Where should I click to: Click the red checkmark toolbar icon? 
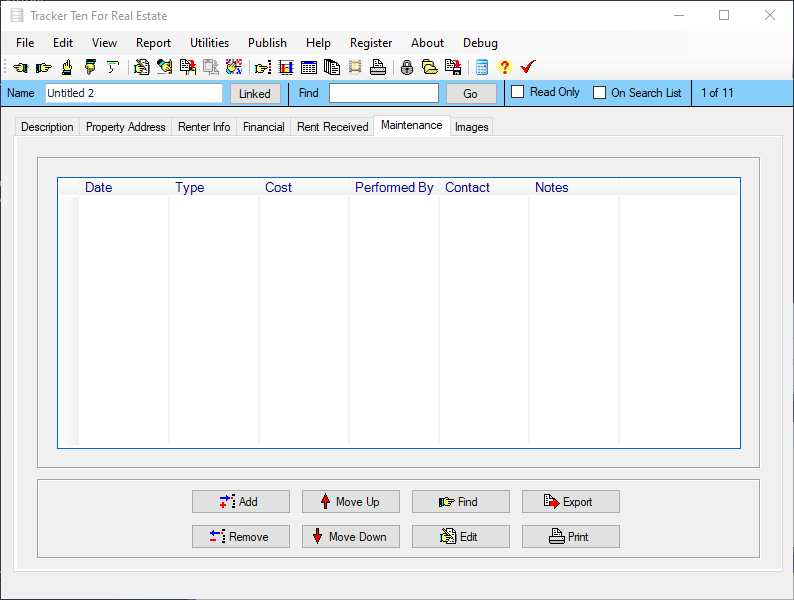click(528, 67)
